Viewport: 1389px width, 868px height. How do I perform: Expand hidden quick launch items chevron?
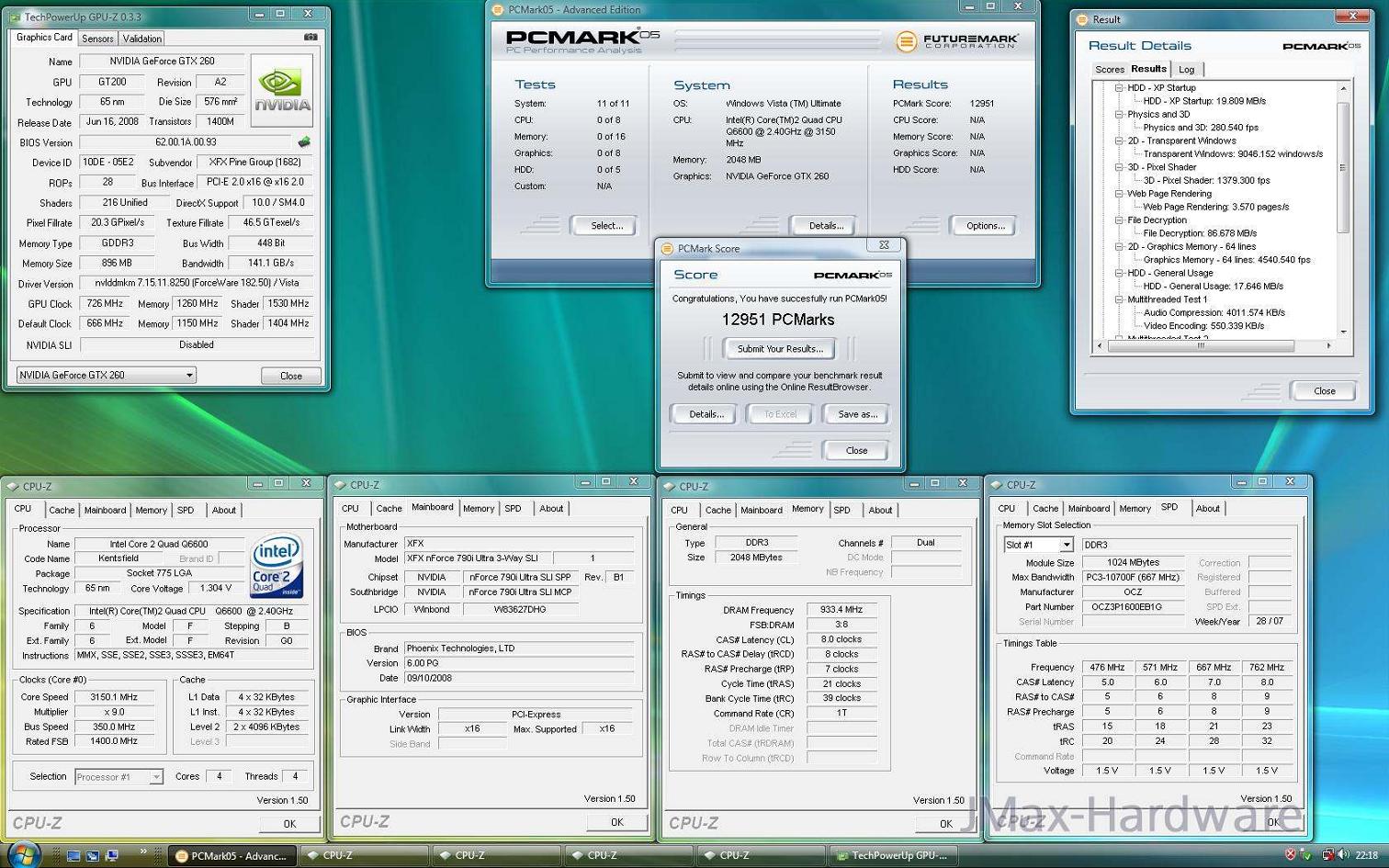tap(143, 853)
